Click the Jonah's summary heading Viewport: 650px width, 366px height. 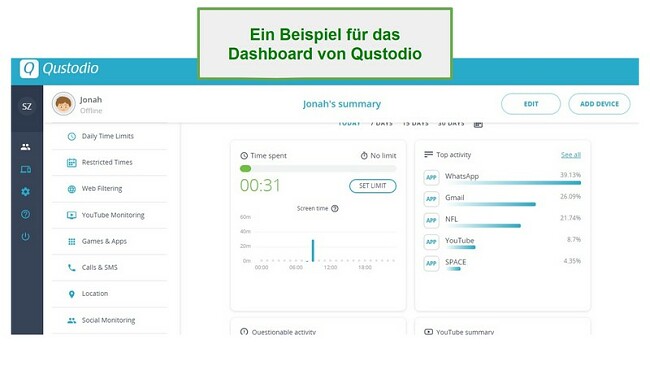[342, 104]
